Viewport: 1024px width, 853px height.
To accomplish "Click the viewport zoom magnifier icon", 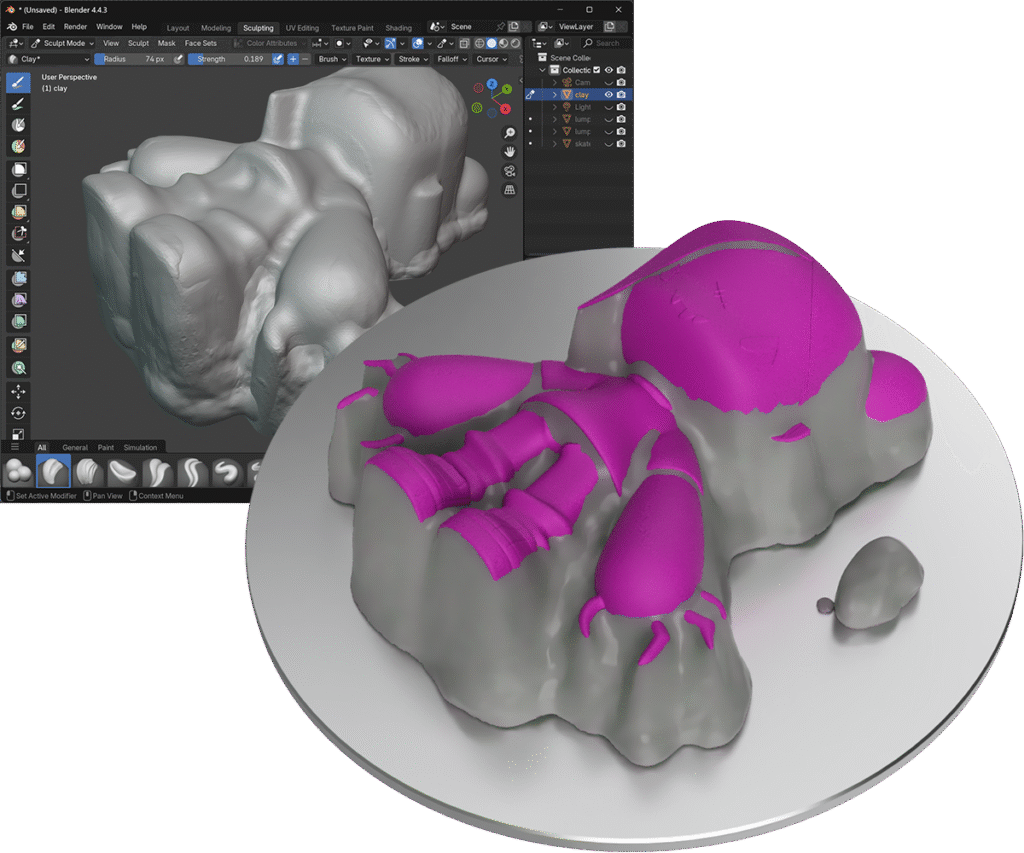I will click(x=509, y=133).
